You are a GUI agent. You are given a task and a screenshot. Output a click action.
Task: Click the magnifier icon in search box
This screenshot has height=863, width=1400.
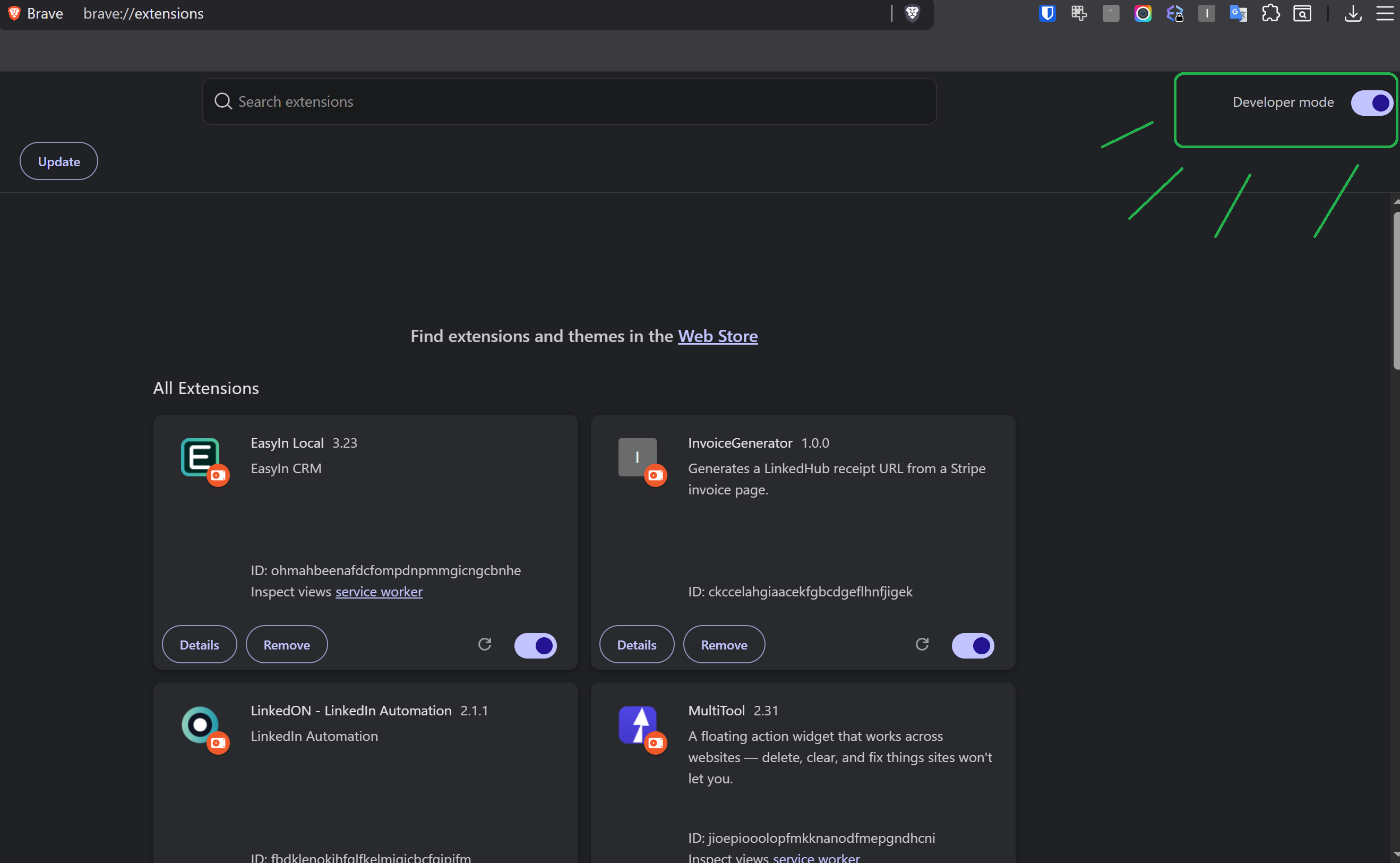pos(223,101)
